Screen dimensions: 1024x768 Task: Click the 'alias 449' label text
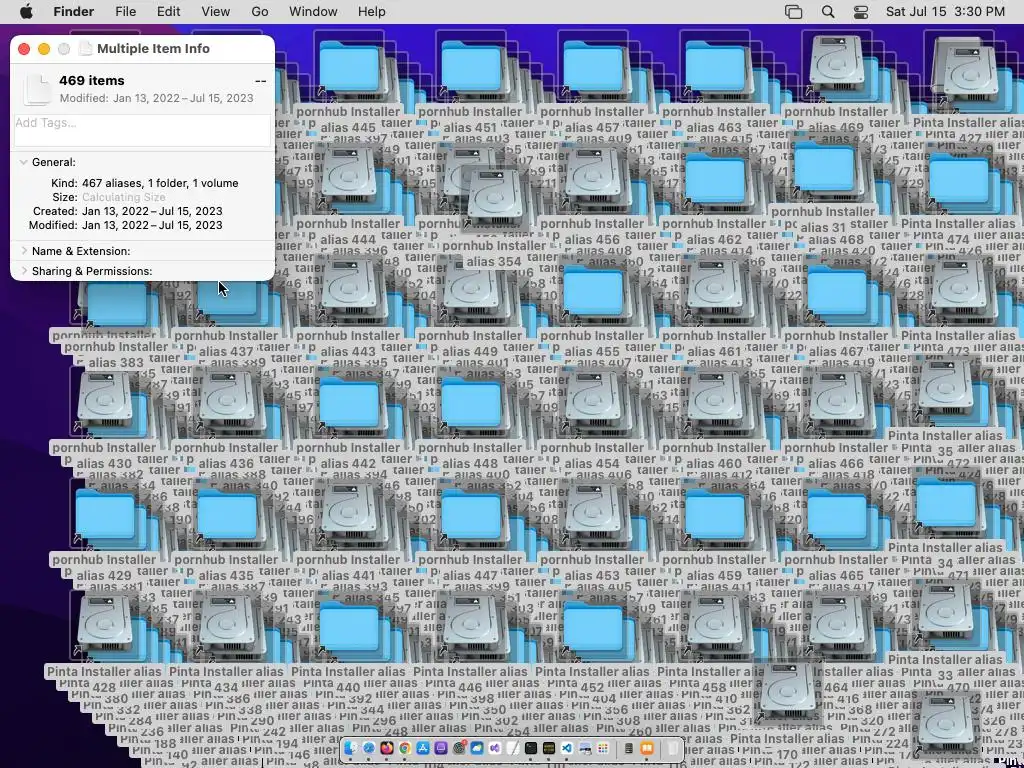[x=471, y=351]
